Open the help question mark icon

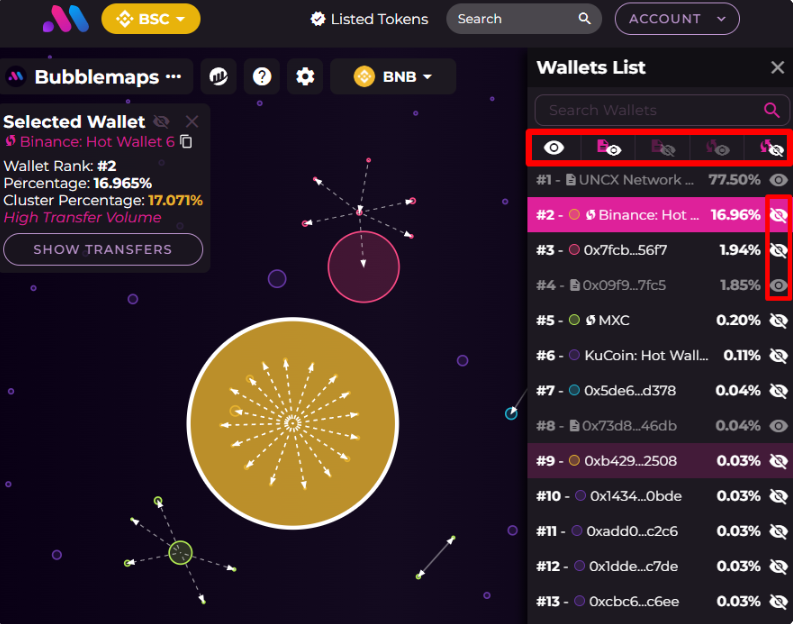[x=262, y=77]
